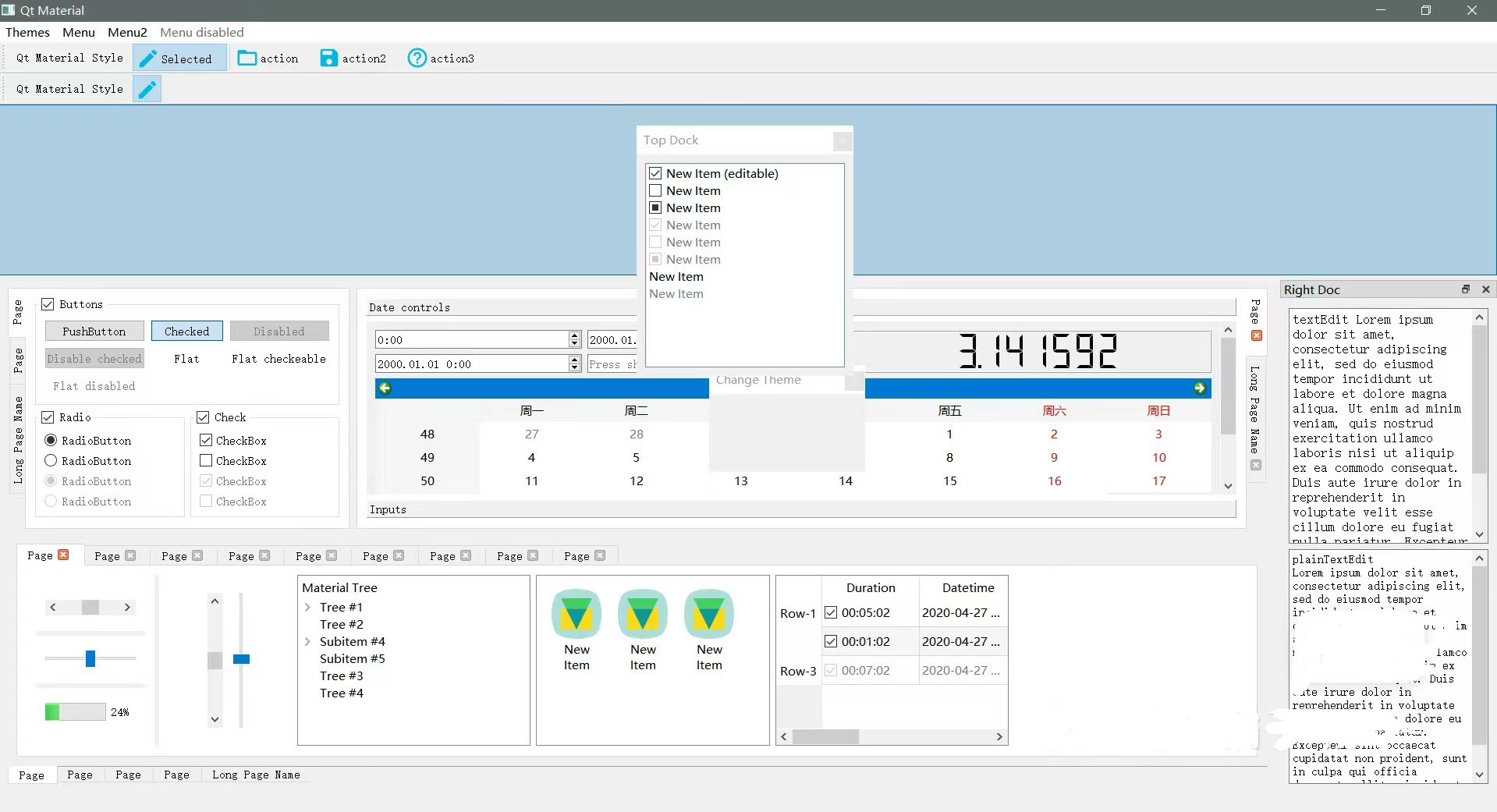Decrease the 2000.01.01 0:00 datetime spinner
The image size is (1497, 812).
tap(575, 368)
